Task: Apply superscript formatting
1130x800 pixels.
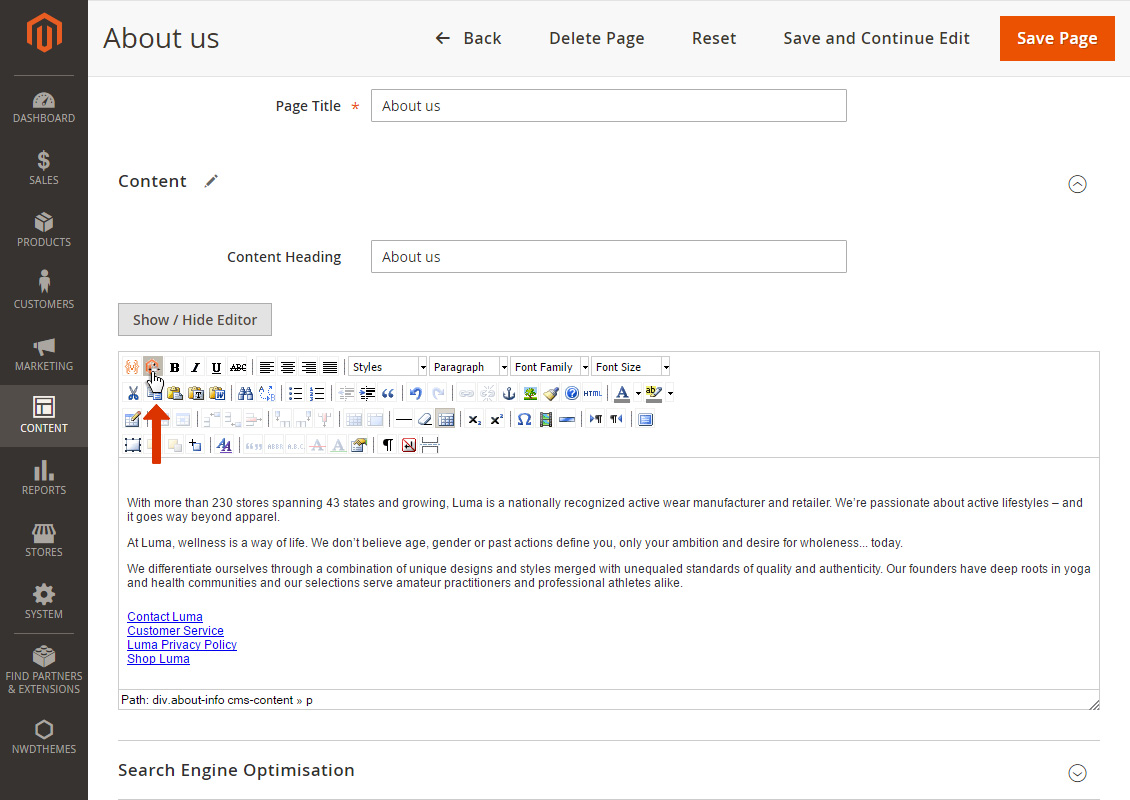Action: (x=496, y=419)
